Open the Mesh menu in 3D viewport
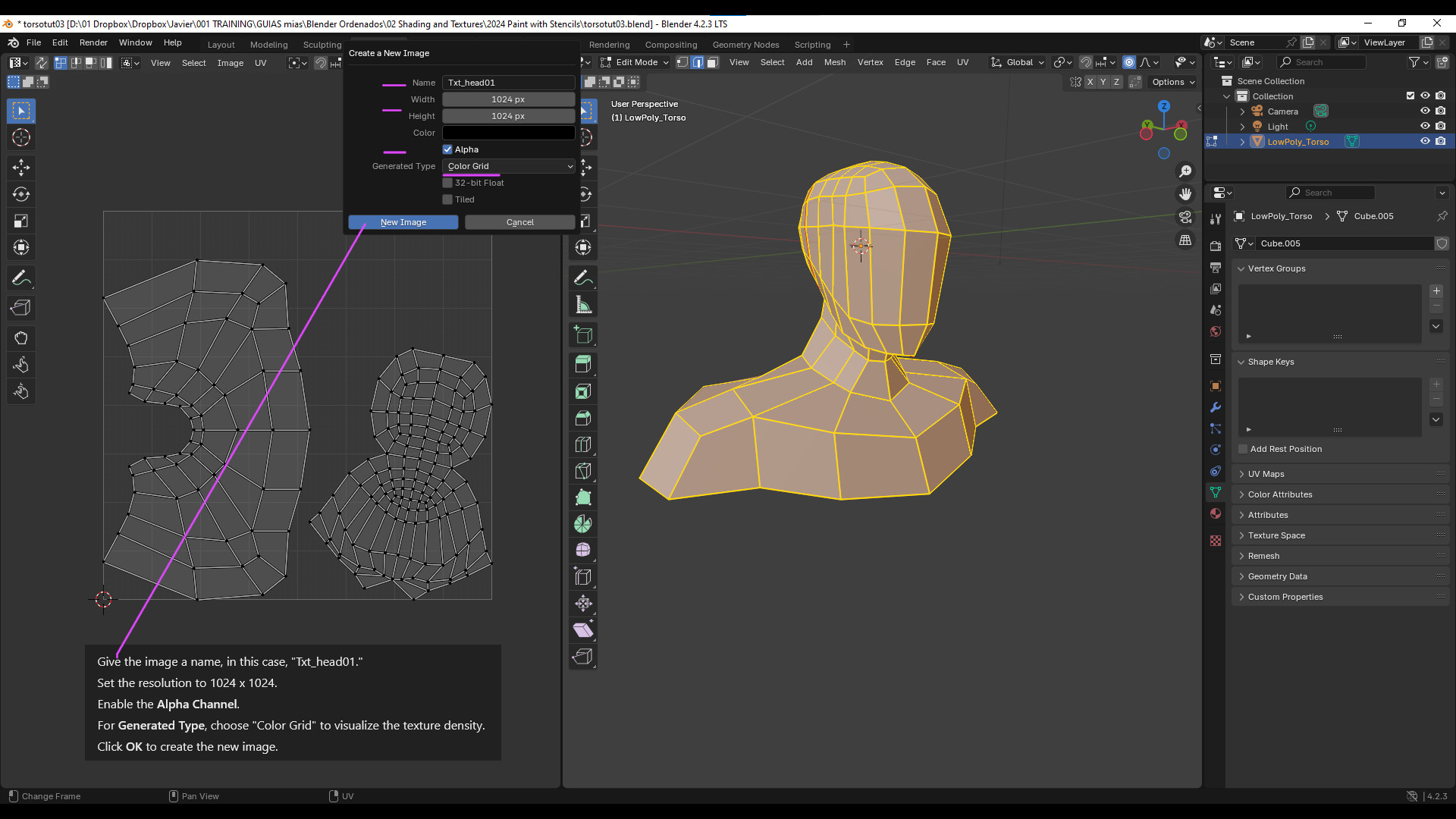1456x819 pixels. point(834,62)
